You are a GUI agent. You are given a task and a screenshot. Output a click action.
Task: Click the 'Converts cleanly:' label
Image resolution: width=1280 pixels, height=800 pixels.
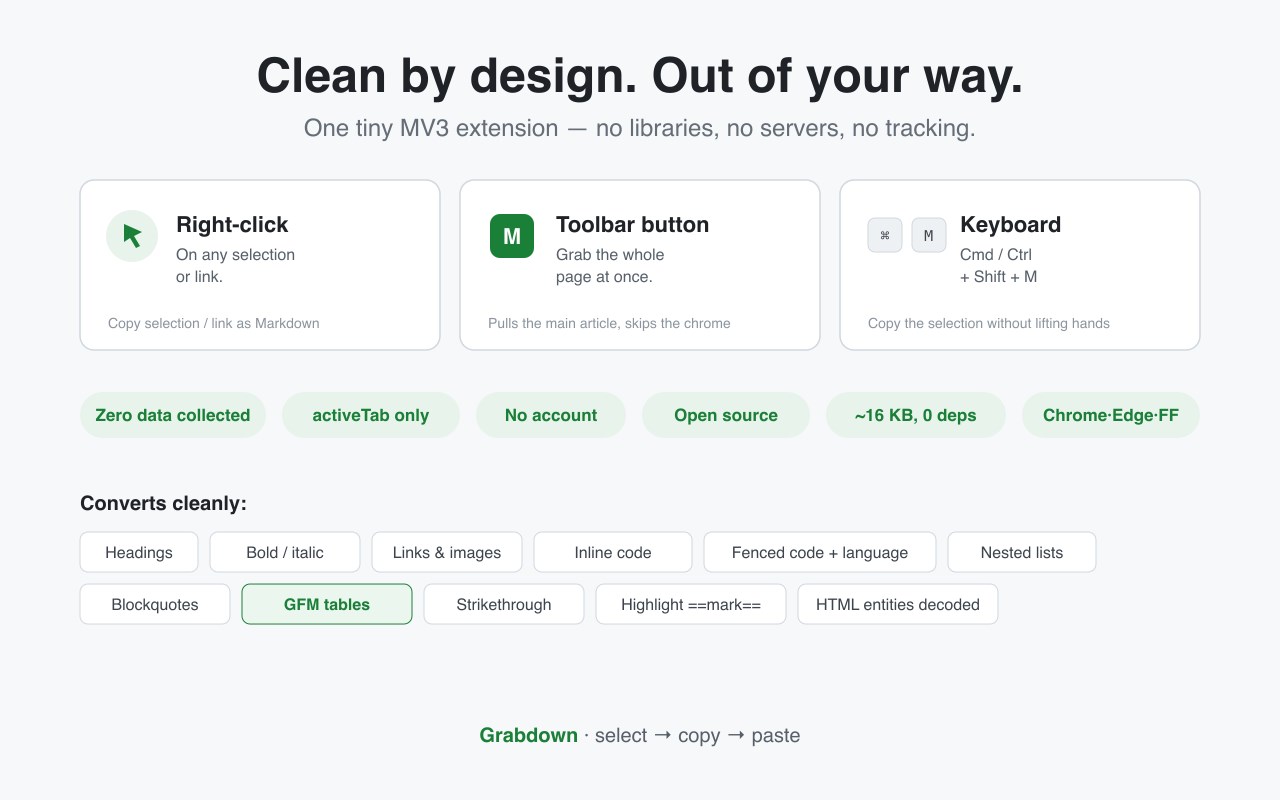[x=163, y=503]
